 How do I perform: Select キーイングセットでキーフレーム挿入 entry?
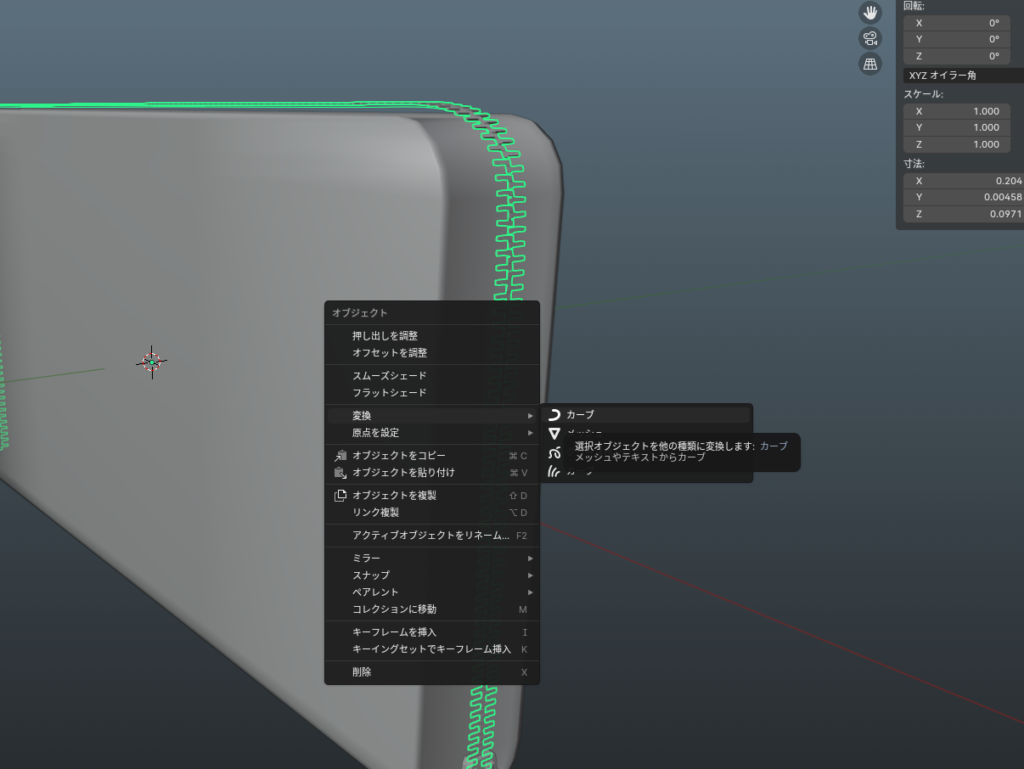tap(432, 649)
